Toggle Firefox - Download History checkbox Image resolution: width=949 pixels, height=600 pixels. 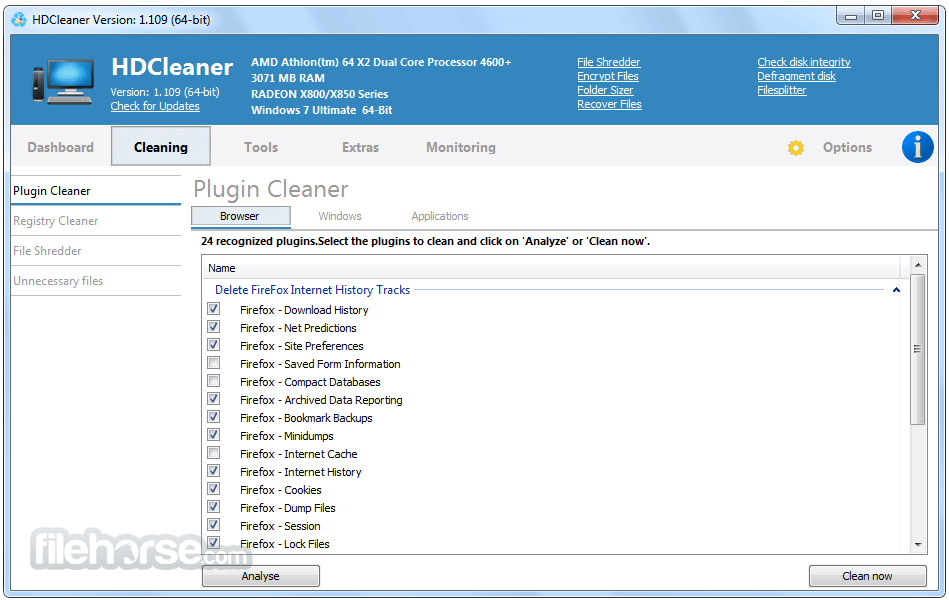pos(214,309)
